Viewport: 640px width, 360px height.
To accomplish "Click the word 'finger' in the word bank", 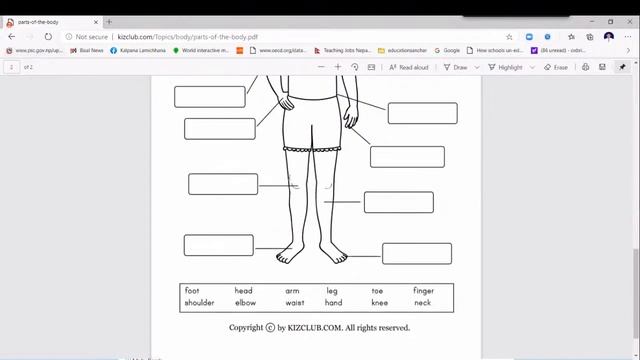I will (x=423, y=291).
